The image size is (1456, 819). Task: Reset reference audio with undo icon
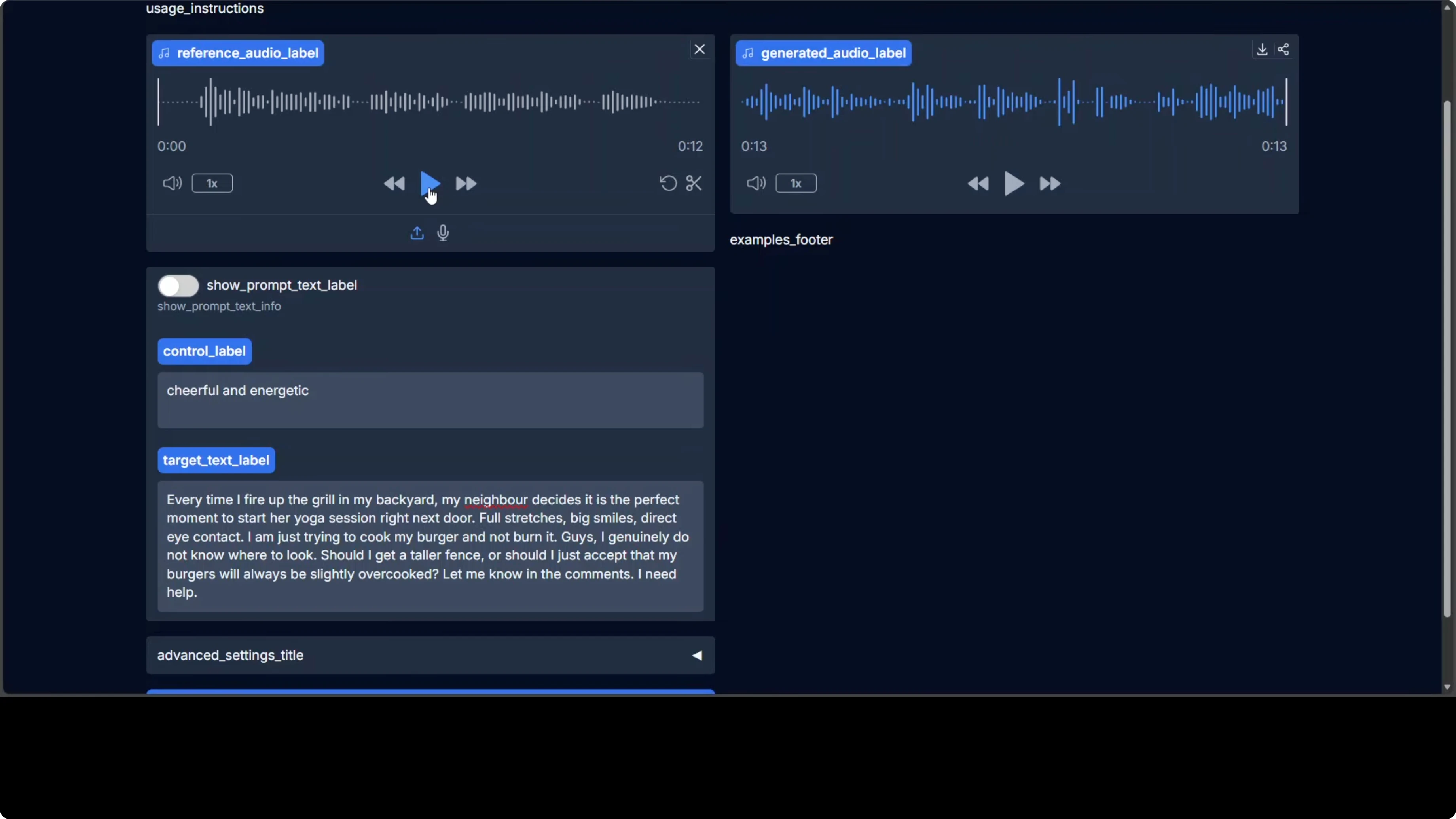click(x=668, y=183)
